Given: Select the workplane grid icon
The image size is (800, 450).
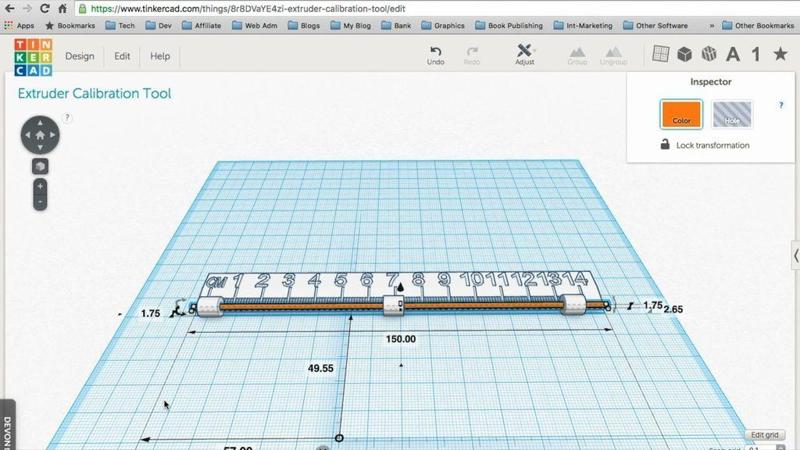Looking at the screenshot, I should tap(660, 54).
